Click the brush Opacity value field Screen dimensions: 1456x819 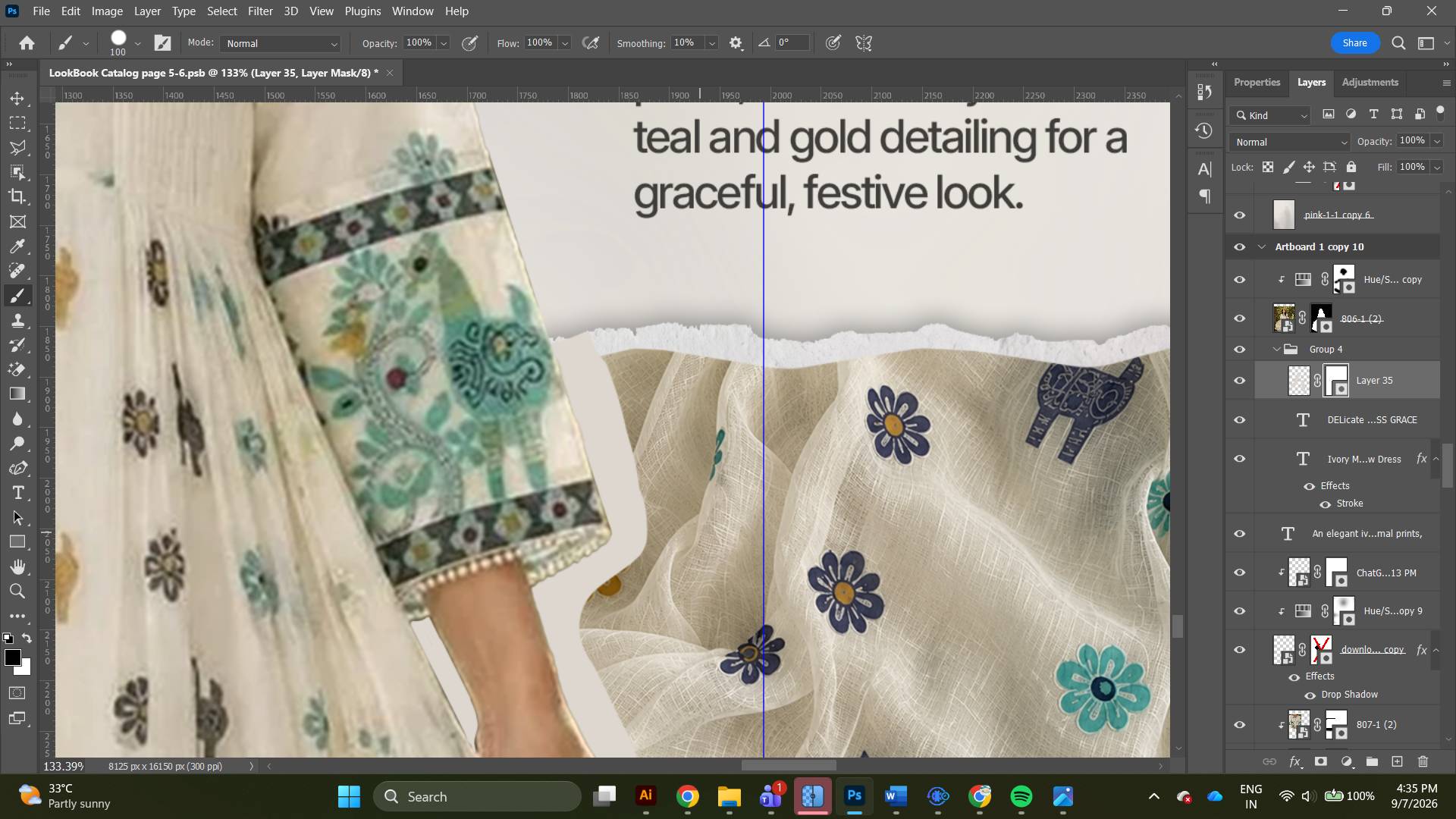click(x=419, y=43)
